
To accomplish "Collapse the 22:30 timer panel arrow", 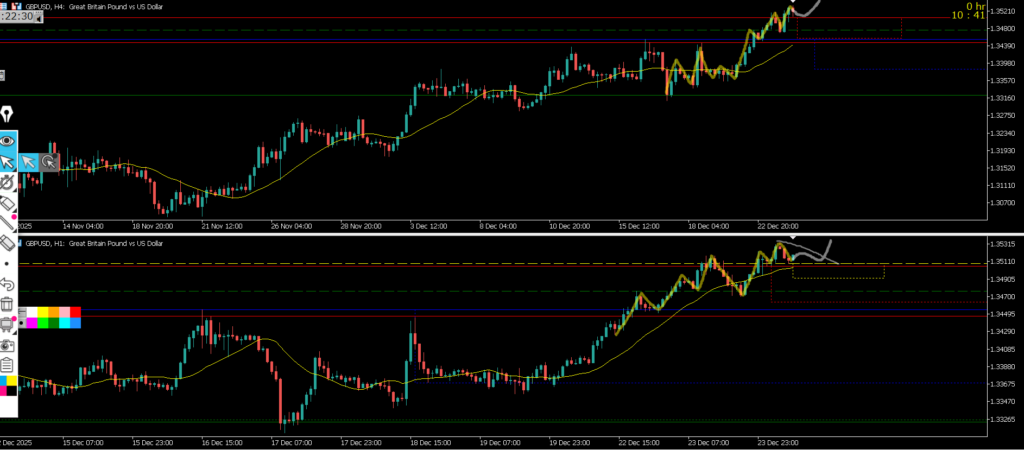I will pyautogui.click(x=4, y=17).
